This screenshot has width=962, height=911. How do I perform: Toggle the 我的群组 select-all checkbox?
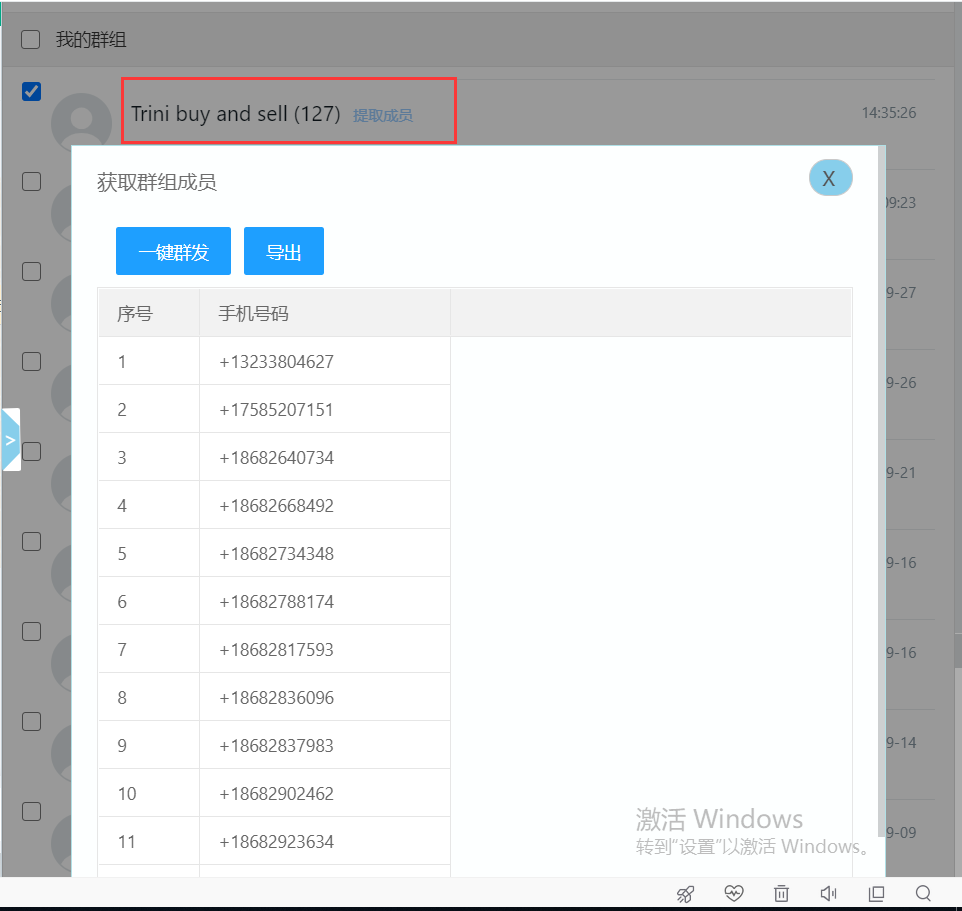[x=31, y=40]
